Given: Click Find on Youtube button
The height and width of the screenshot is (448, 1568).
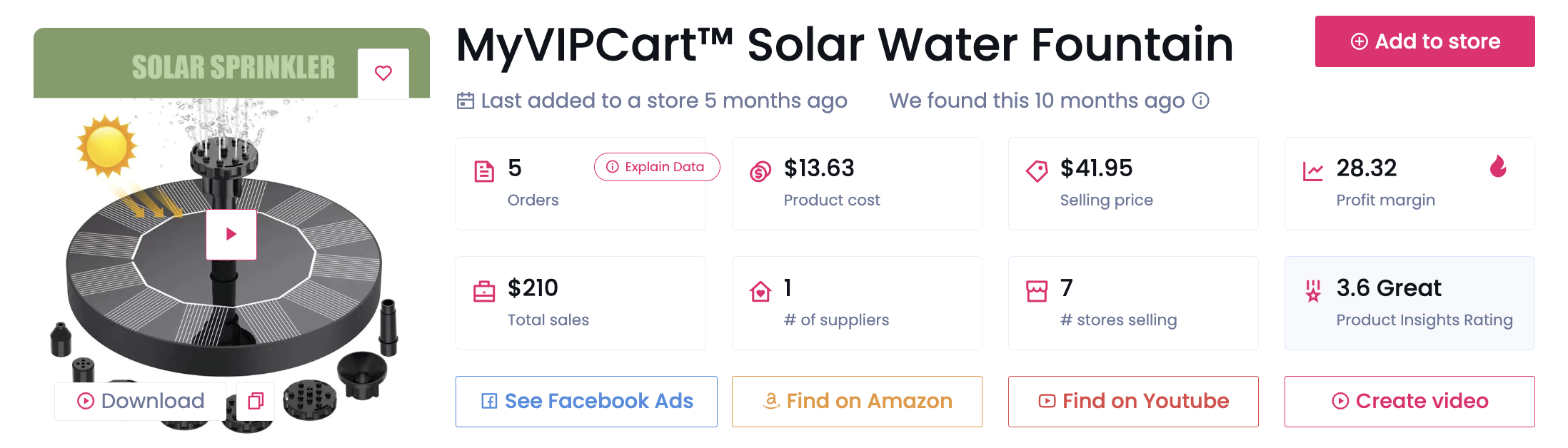Looking at the screenshot, I should pos(1133,402).
